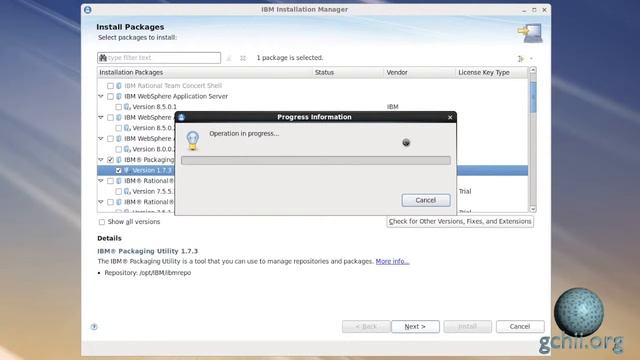The height and width of the screenshot is (360, 640).
Task: Select the Version 1.7.3 row
Action: coord(312,170)
